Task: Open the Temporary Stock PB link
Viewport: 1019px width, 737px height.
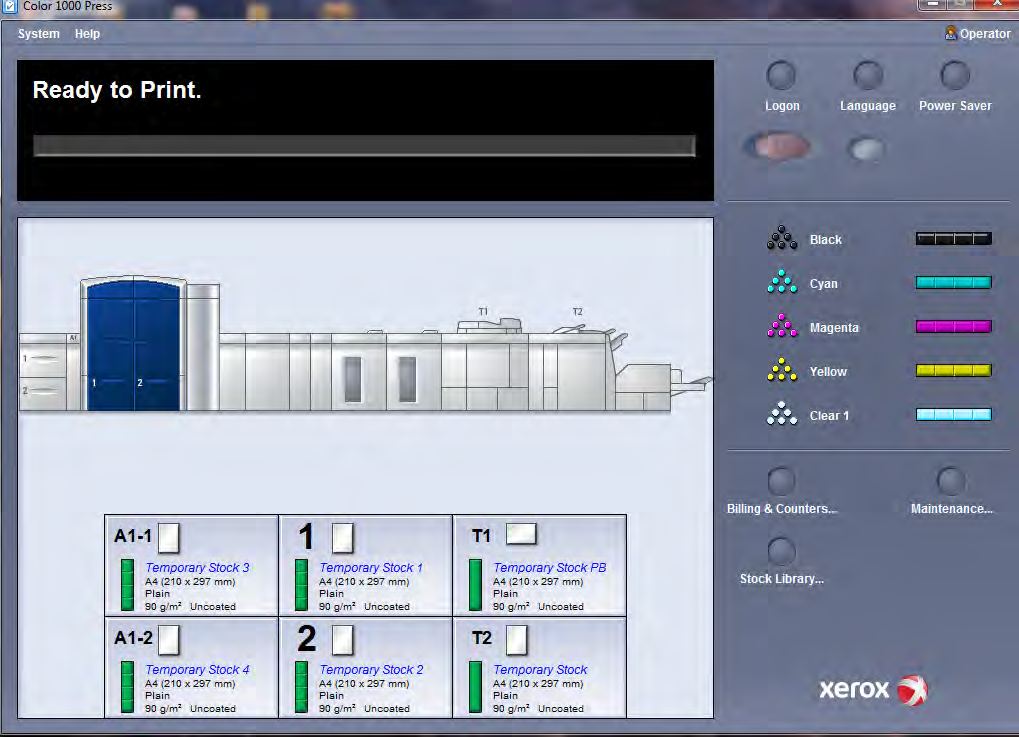Action: pos(550,567)
